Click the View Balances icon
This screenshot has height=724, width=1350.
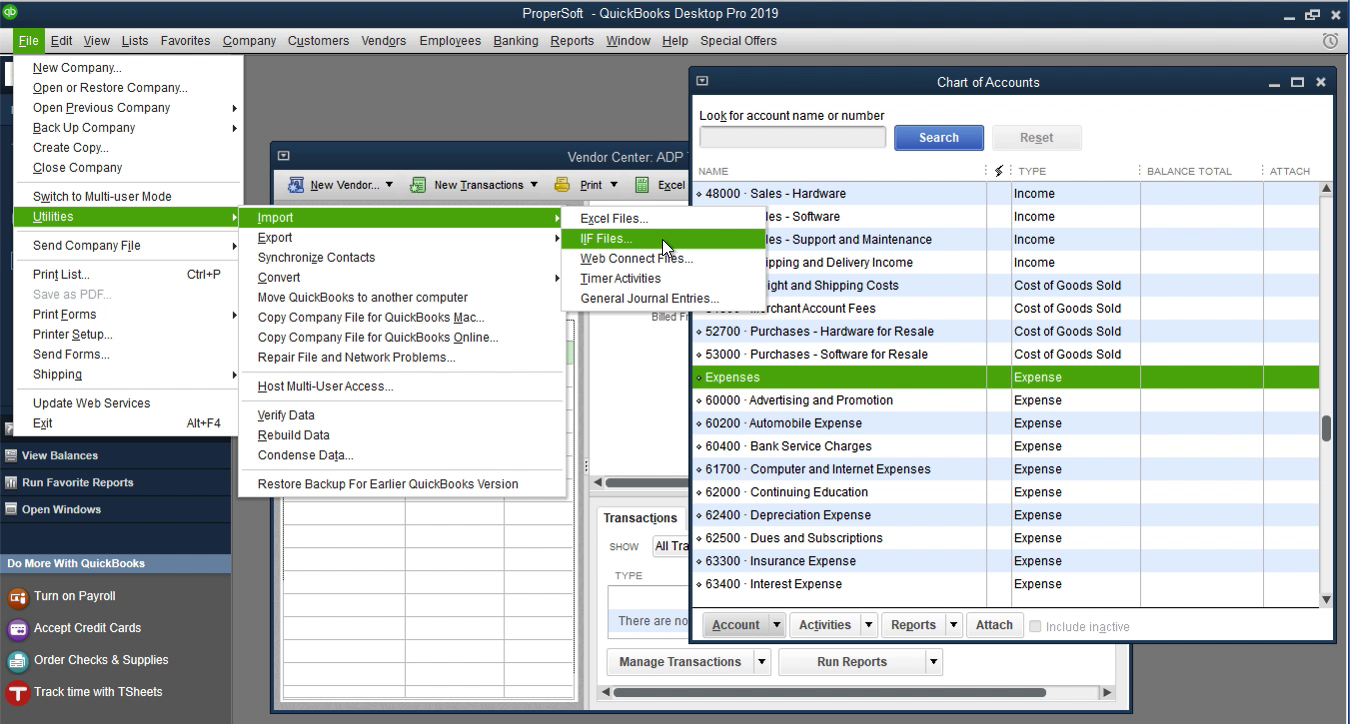11,455
